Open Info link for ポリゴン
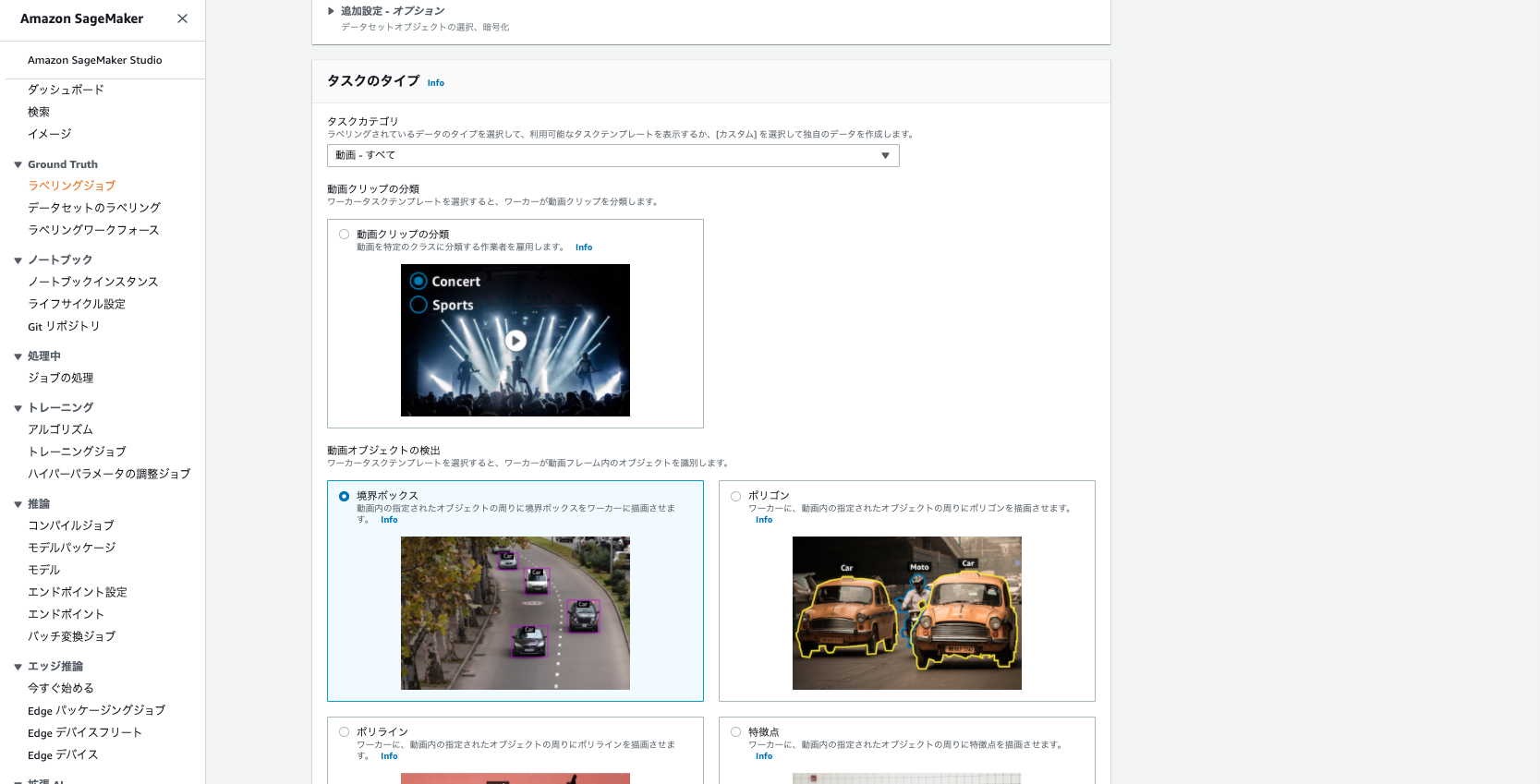The height and width of the screenshot is (784, 1540). pos(764,520)
